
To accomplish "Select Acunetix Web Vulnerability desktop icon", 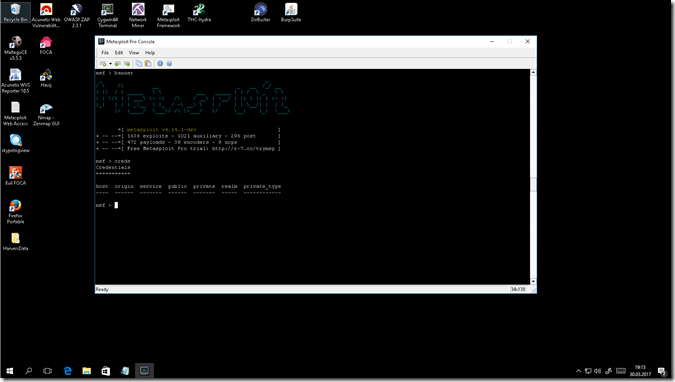I will click(46, 16).
